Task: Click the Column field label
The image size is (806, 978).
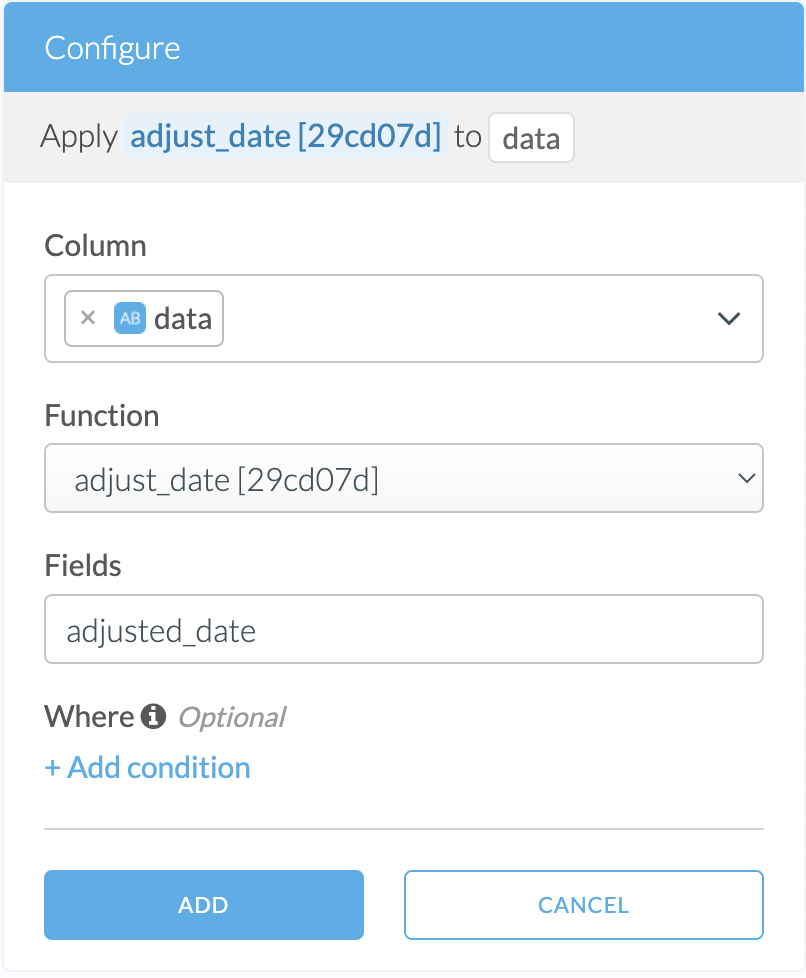Action: (x=96, y=246)
